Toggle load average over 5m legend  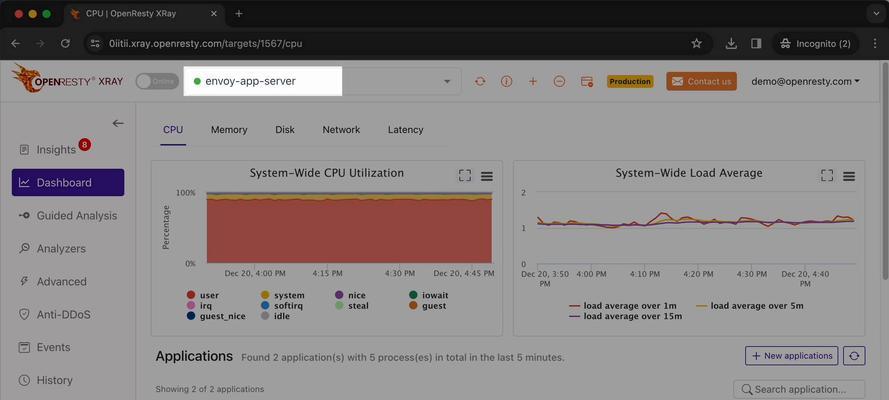[x=750, y=306]
